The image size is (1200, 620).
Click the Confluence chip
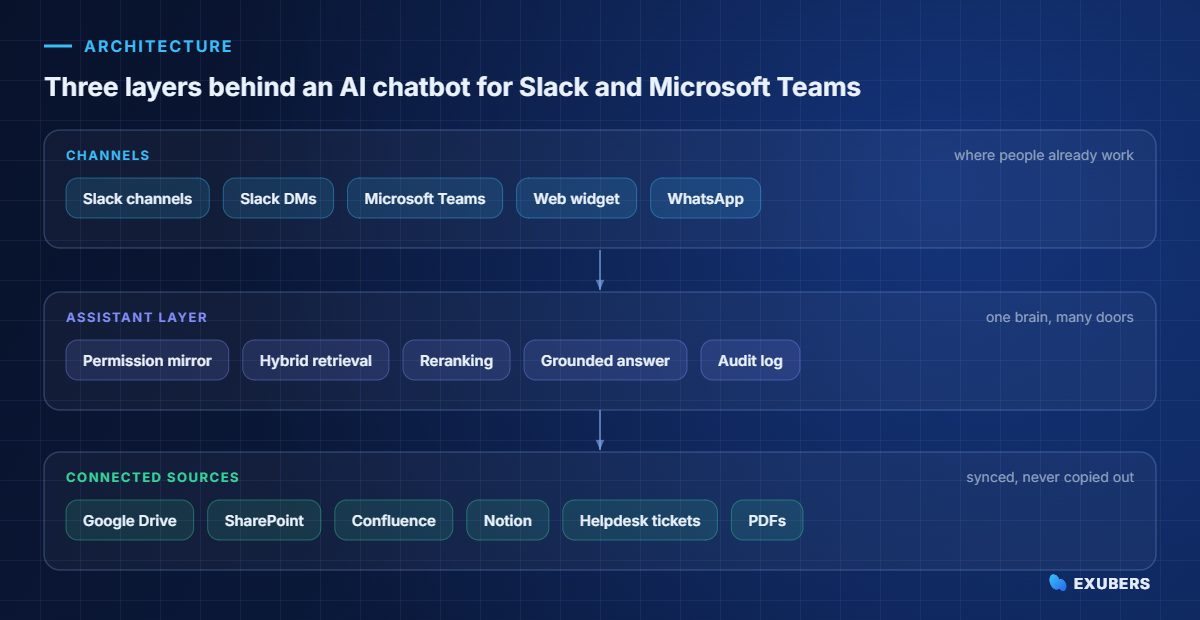[x=394, y=520]
